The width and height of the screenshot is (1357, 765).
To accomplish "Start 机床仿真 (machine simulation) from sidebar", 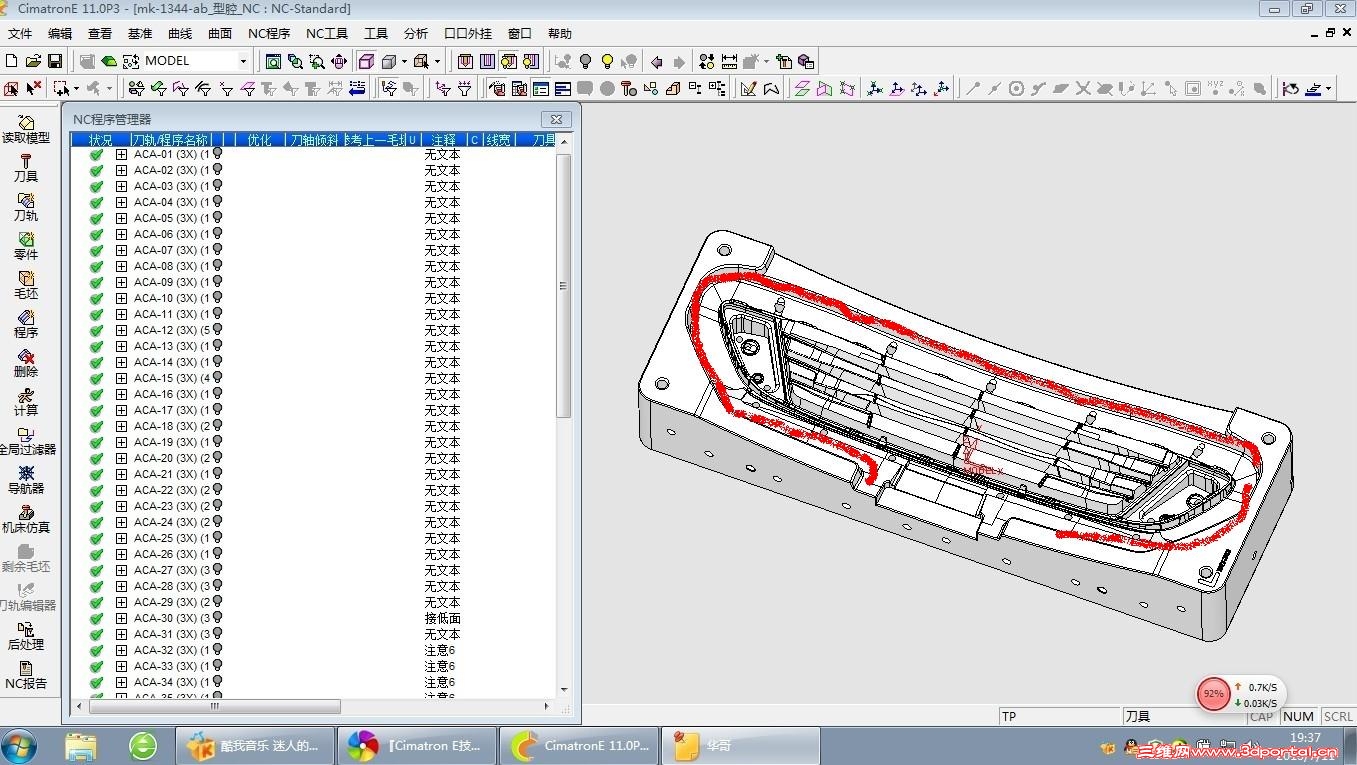I will coord(26,512).
